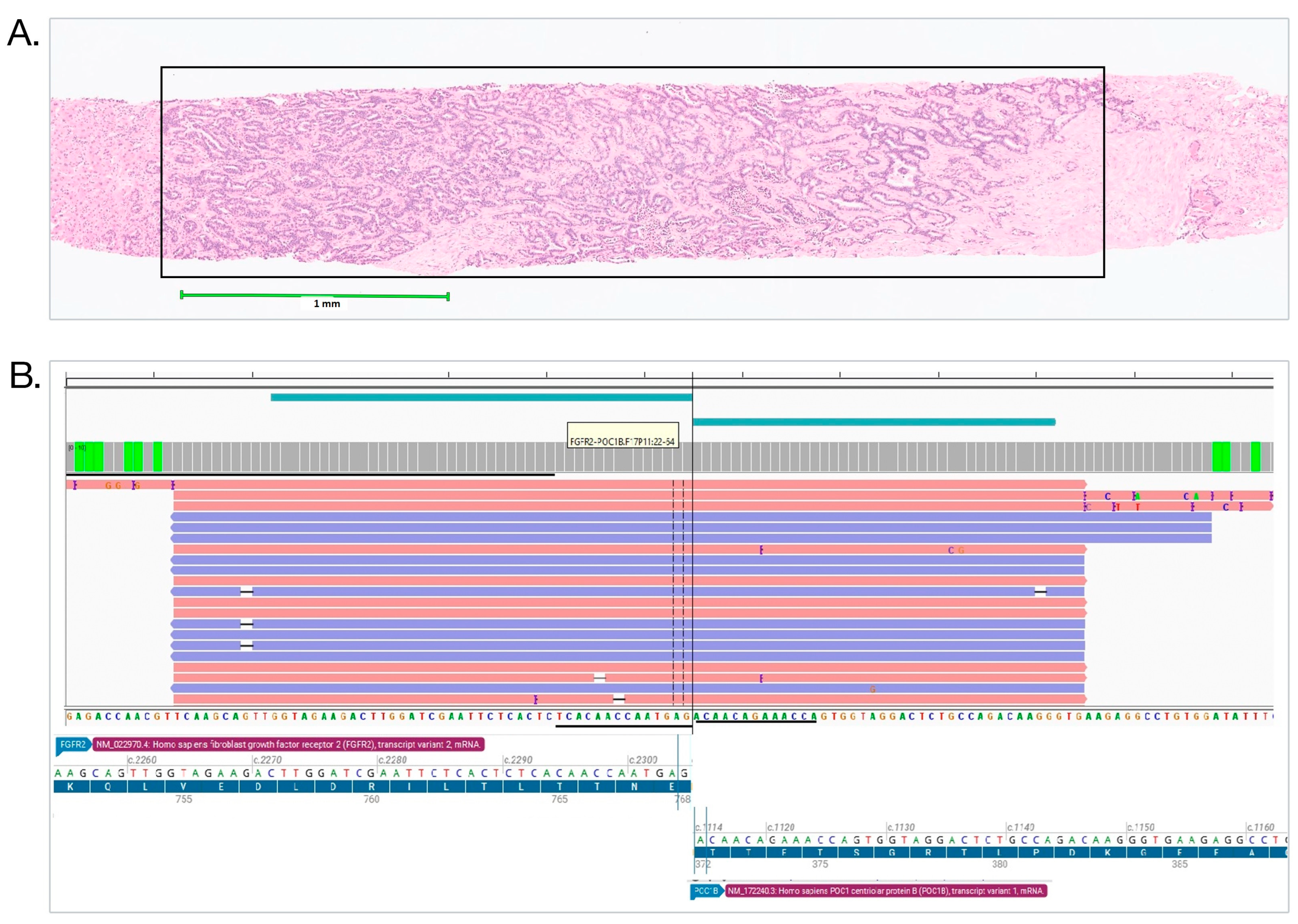
Task: Select the NM_022970.4 FGFR2 transcript description
Action: pyautogui.click(x=288, y=744)
